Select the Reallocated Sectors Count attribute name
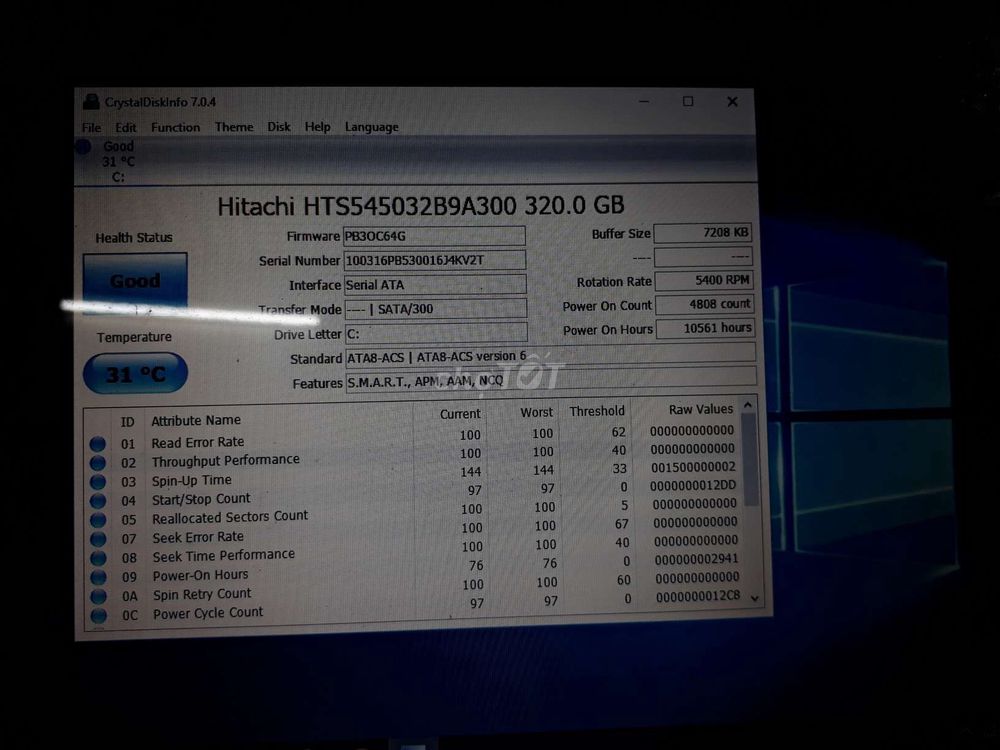Image resolution: width=1000 pixels, height=750 pixels. click(230, 517)
